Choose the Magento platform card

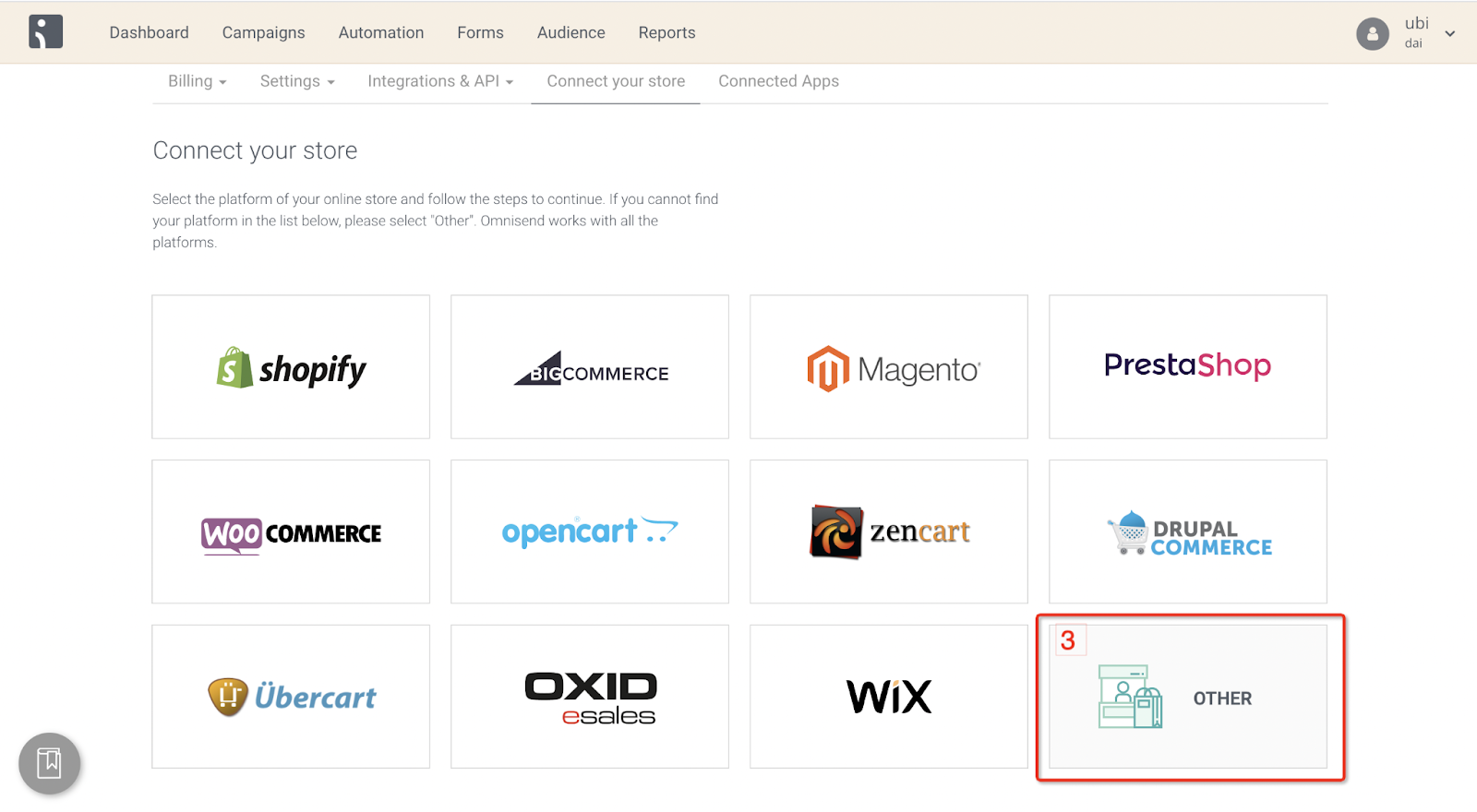click(x=889, y=367)
